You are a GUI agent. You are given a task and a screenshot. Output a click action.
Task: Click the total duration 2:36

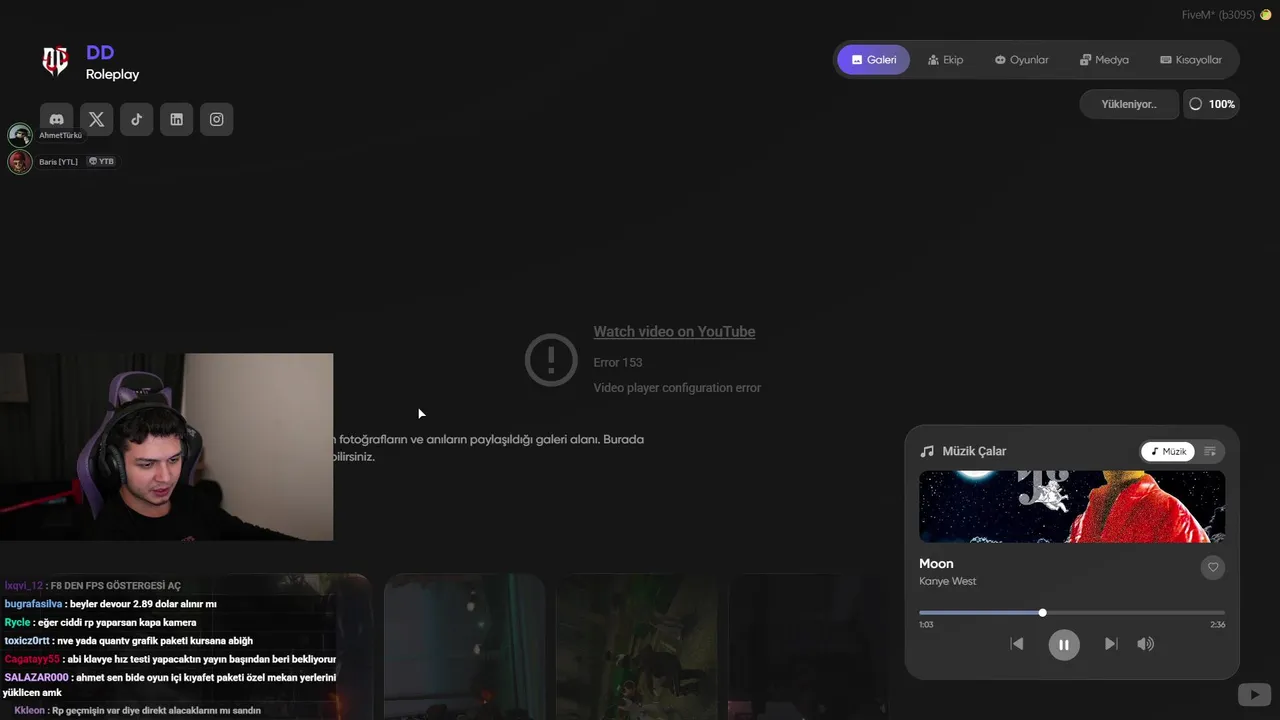(x=1217, y=625)
